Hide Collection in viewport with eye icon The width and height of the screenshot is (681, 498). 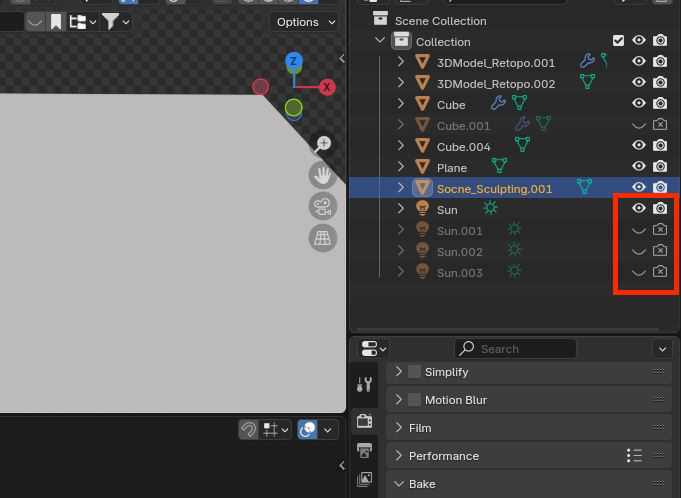pyautogui.click(x=639, y=40)
